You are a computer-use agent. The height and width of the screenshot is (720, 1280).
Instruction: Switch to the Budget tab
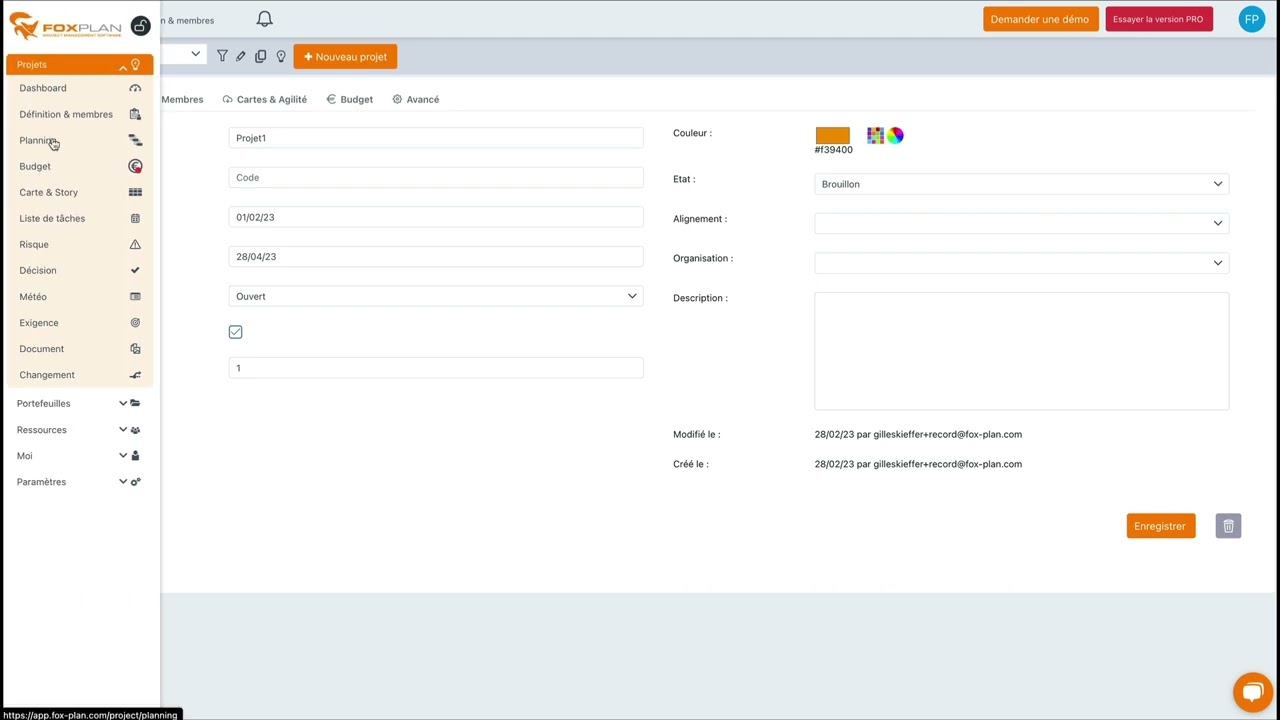point(350,99)
